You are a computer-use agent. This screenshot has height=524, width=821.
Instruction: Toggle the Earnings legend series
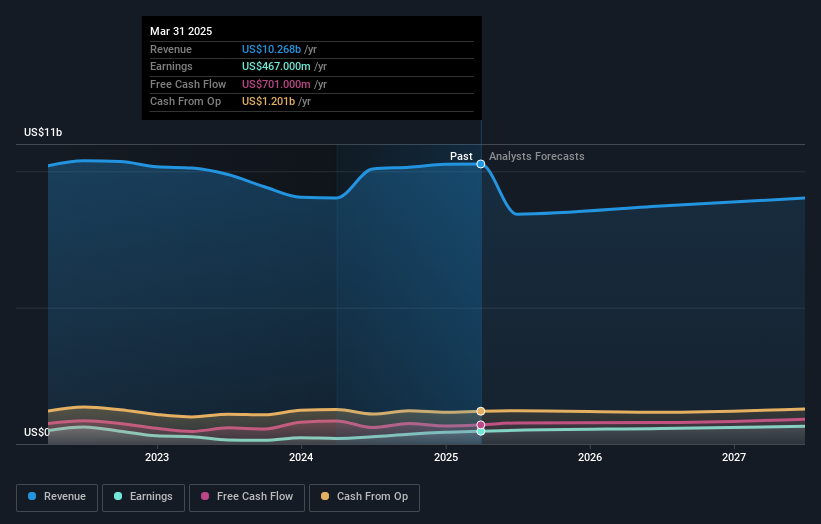(143, 497)
